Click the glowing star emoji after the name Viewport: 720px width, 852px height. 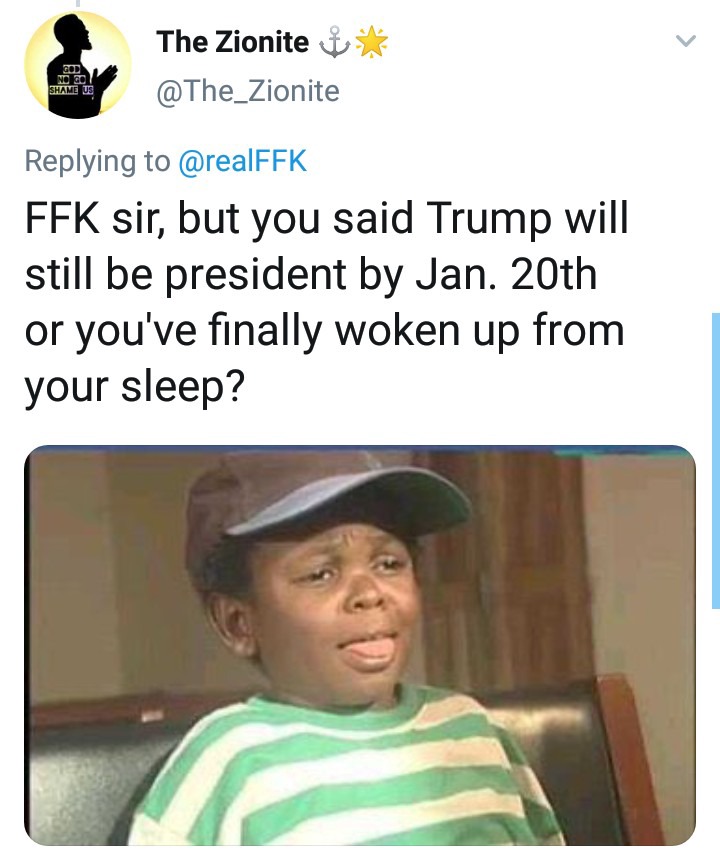coord(372,42)
